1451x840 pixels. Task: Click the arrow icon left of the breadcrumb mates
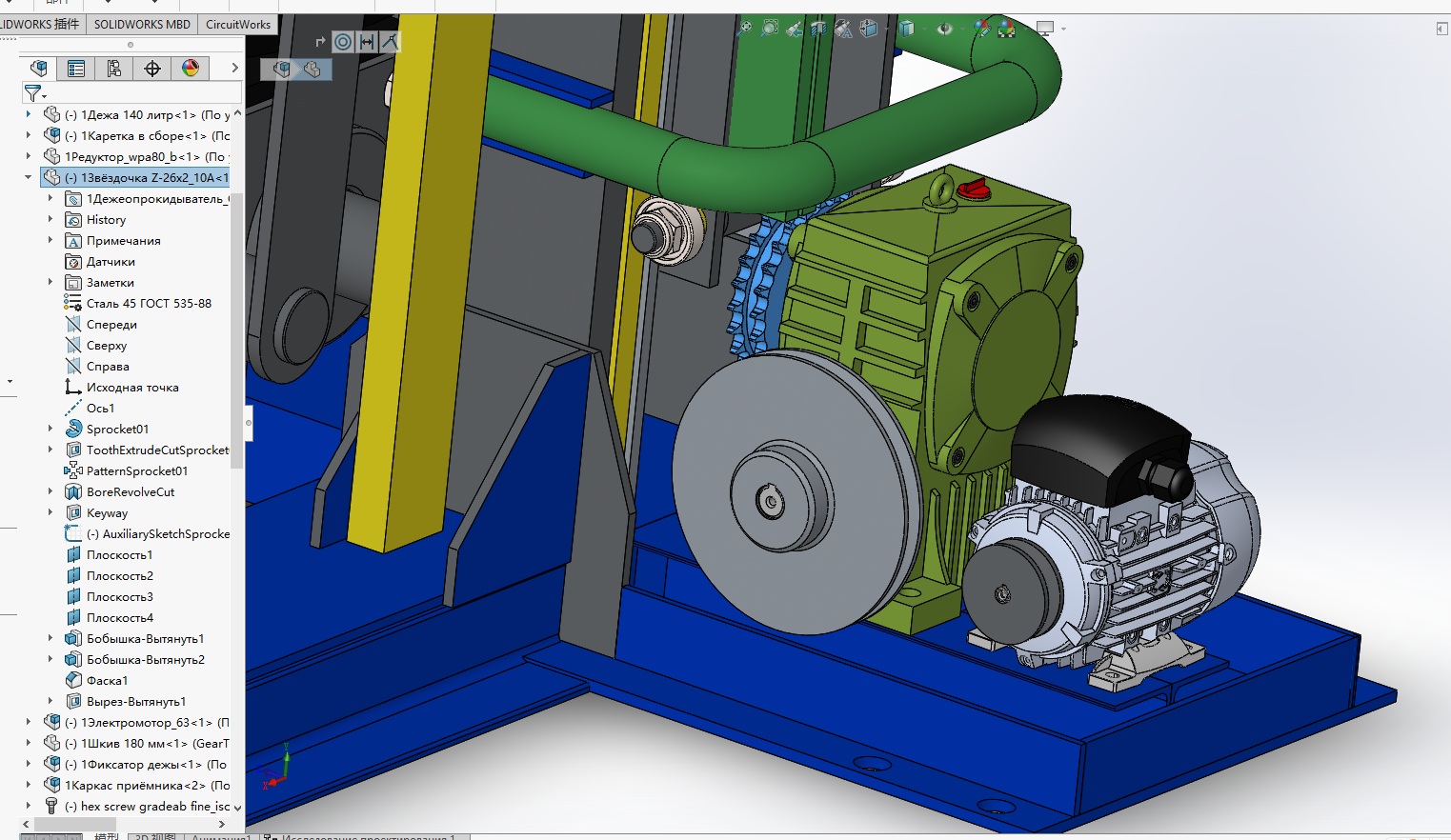point(320,41)
